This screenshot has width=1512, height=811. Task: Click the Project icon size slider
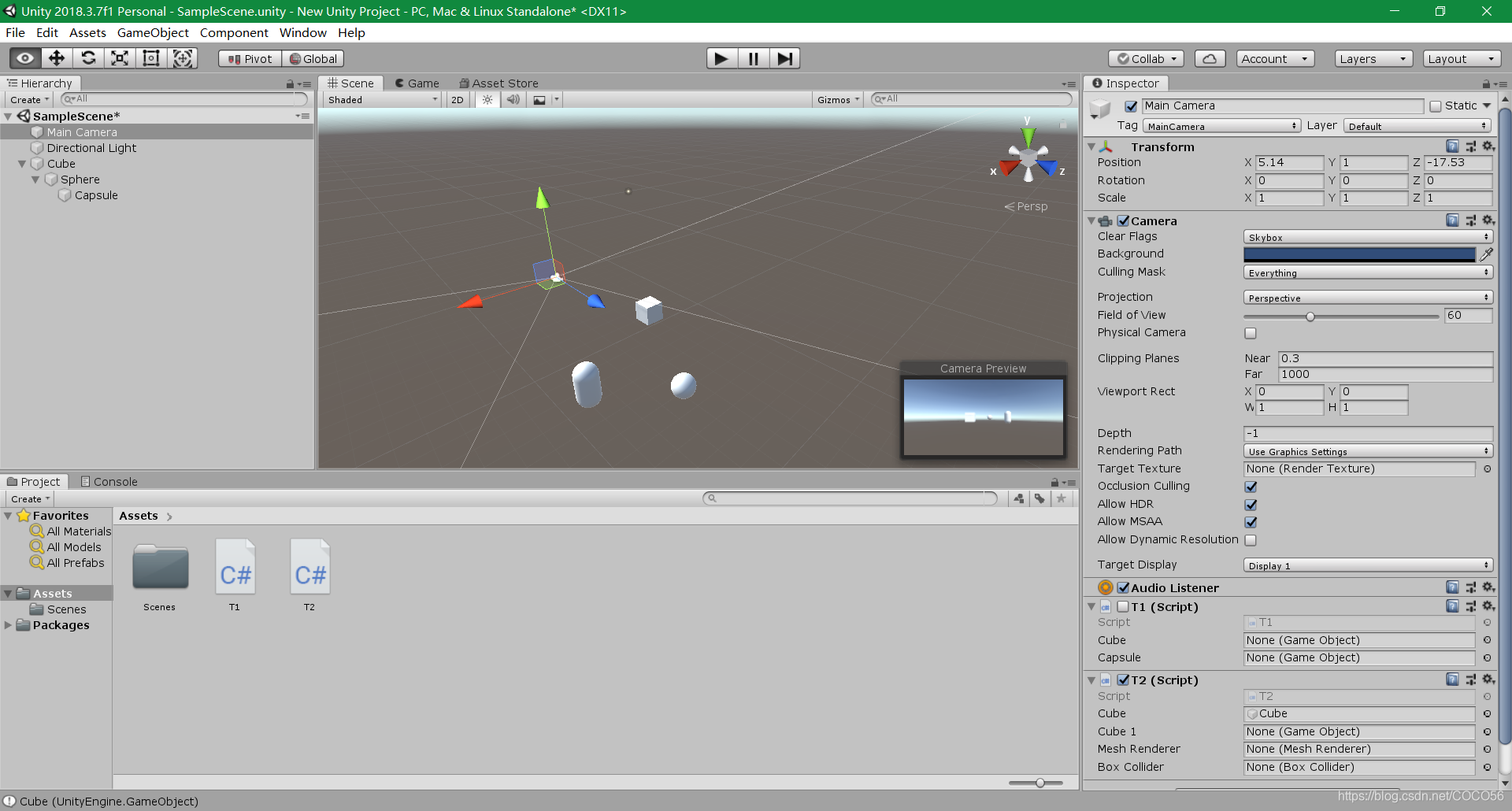click(1036, 783)
